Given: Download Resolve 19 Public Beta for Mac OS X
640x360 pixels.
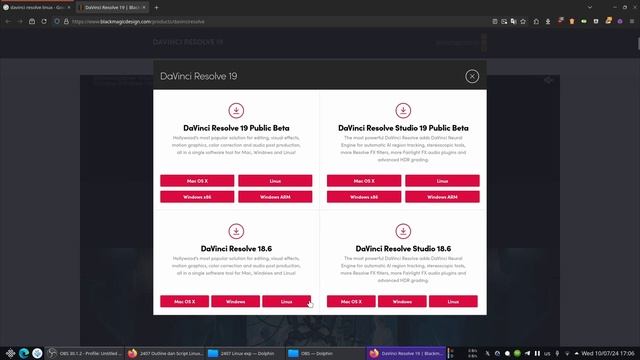Looking at the screenshot, I should pos(197,181).
